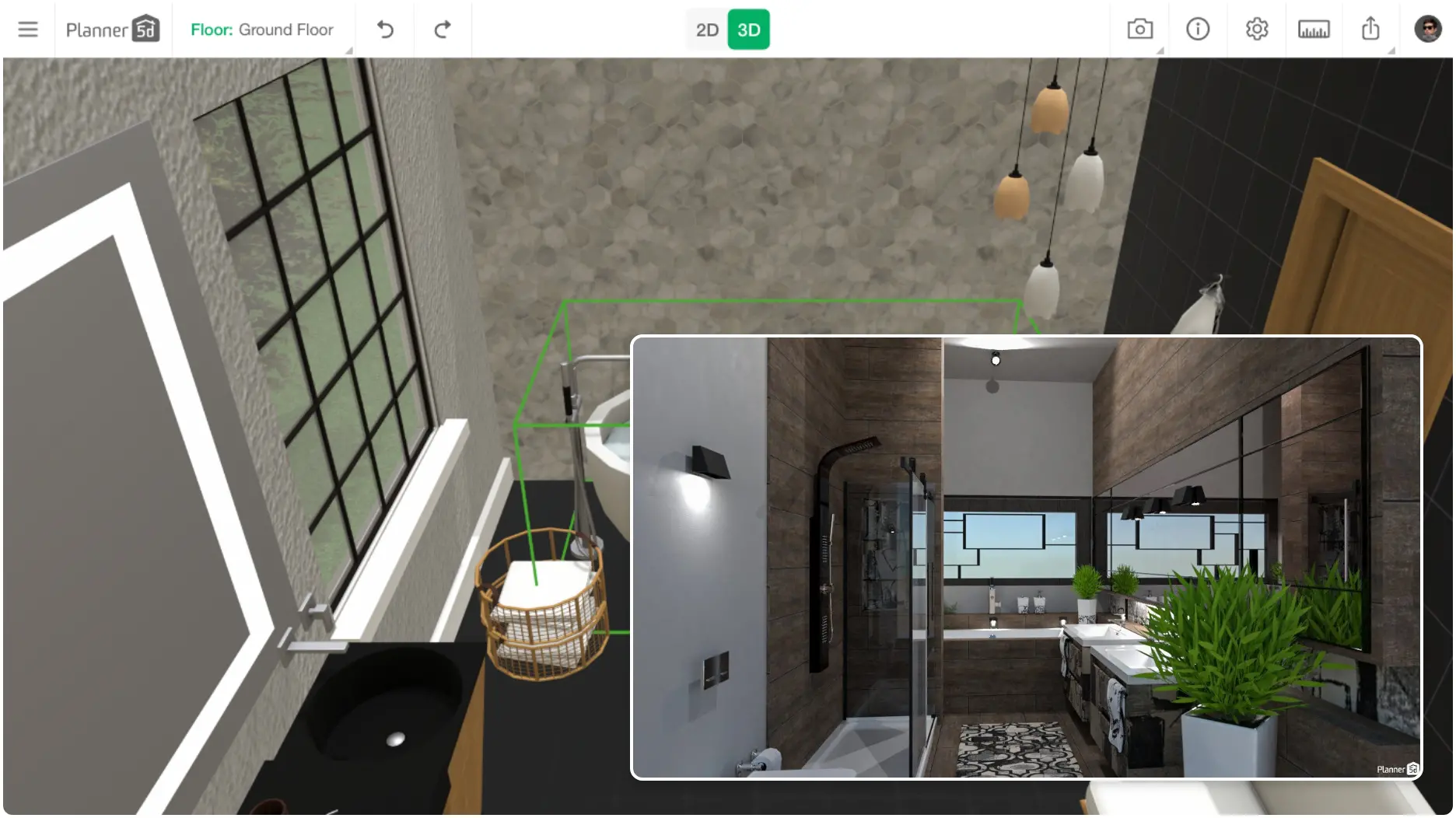Image resolution: width=1456 pixels, height=818 pixels.
Task: Expand the small arrow beside the share icon
Action: (1391, 51)
